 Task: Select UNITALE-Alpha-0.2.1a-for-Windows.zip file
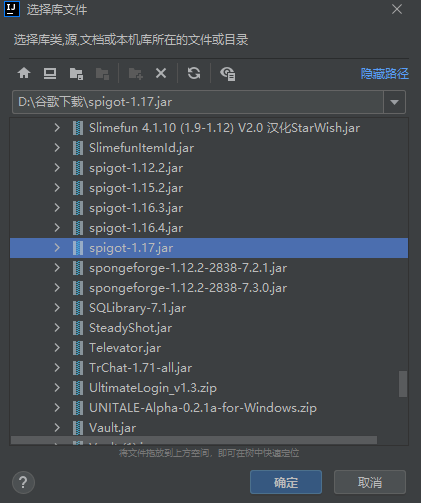203,408
